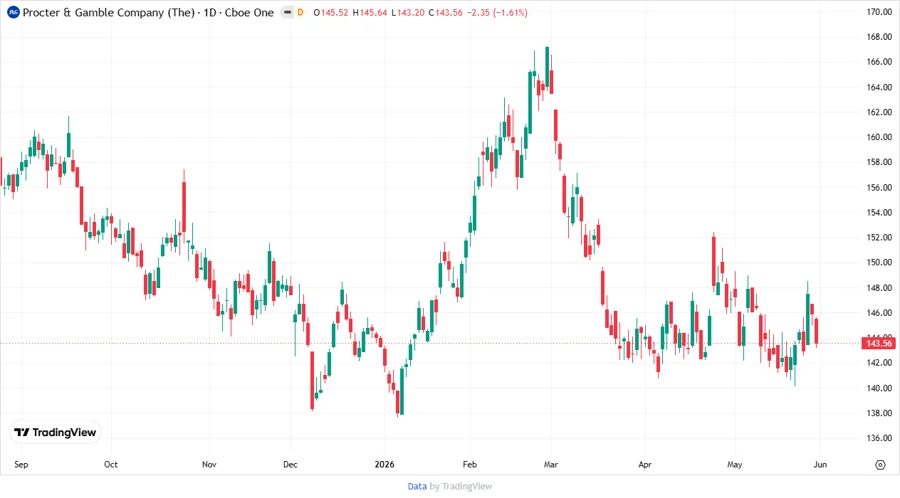The height and width of the screenshot is (498, 900).
Task: Click the TradingView logo badge
Action: click(55, 433)
